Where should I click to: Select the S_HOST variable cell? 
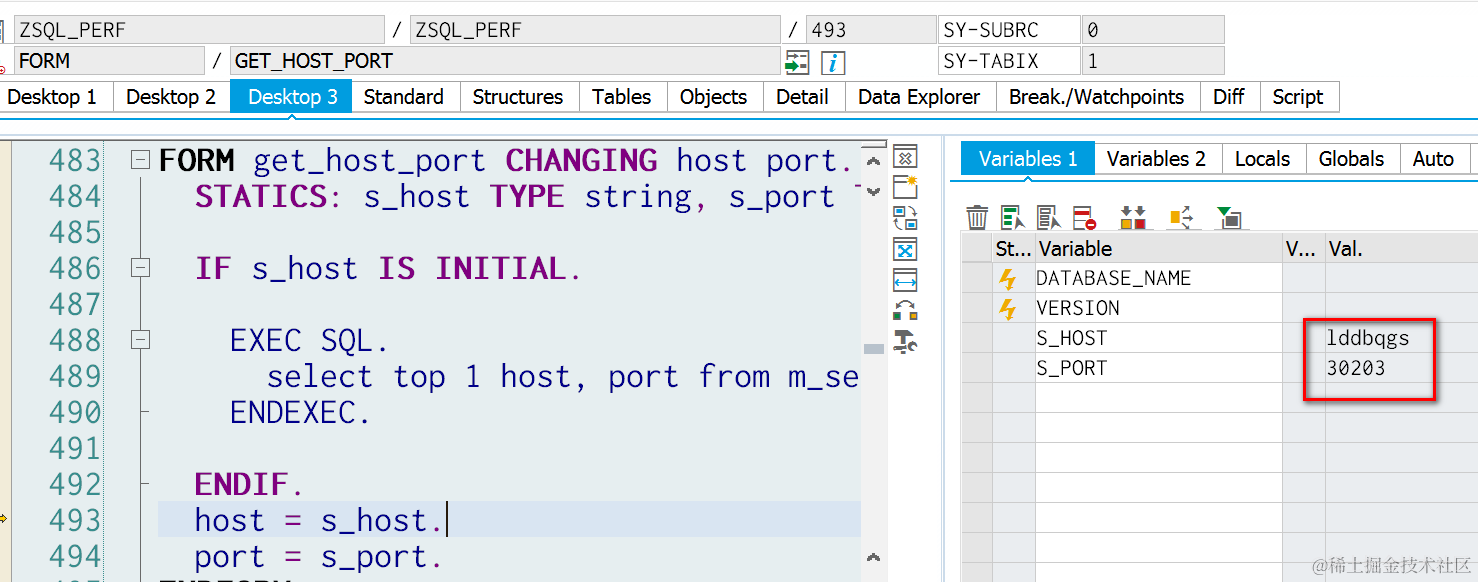1158,338
